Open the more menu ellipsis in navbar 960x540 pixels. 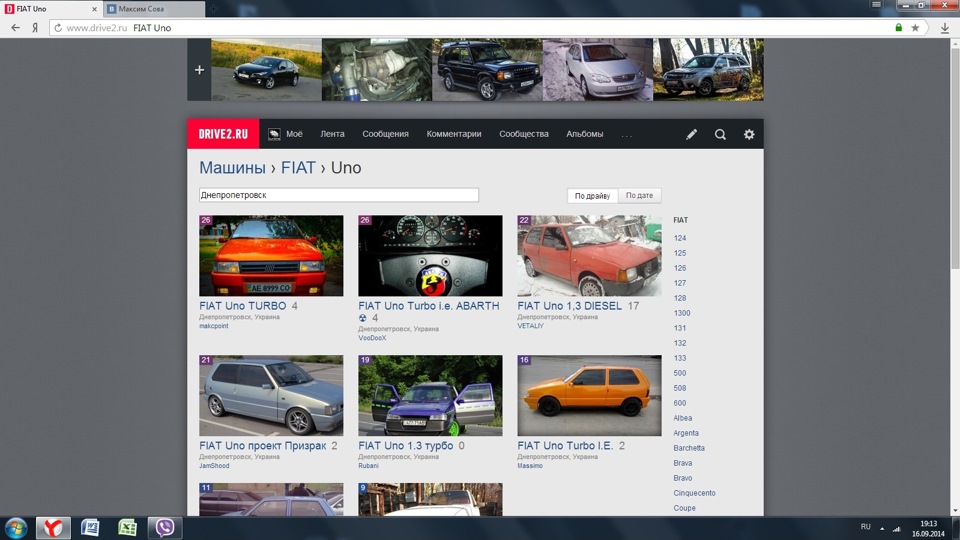[x=626, y=134]
